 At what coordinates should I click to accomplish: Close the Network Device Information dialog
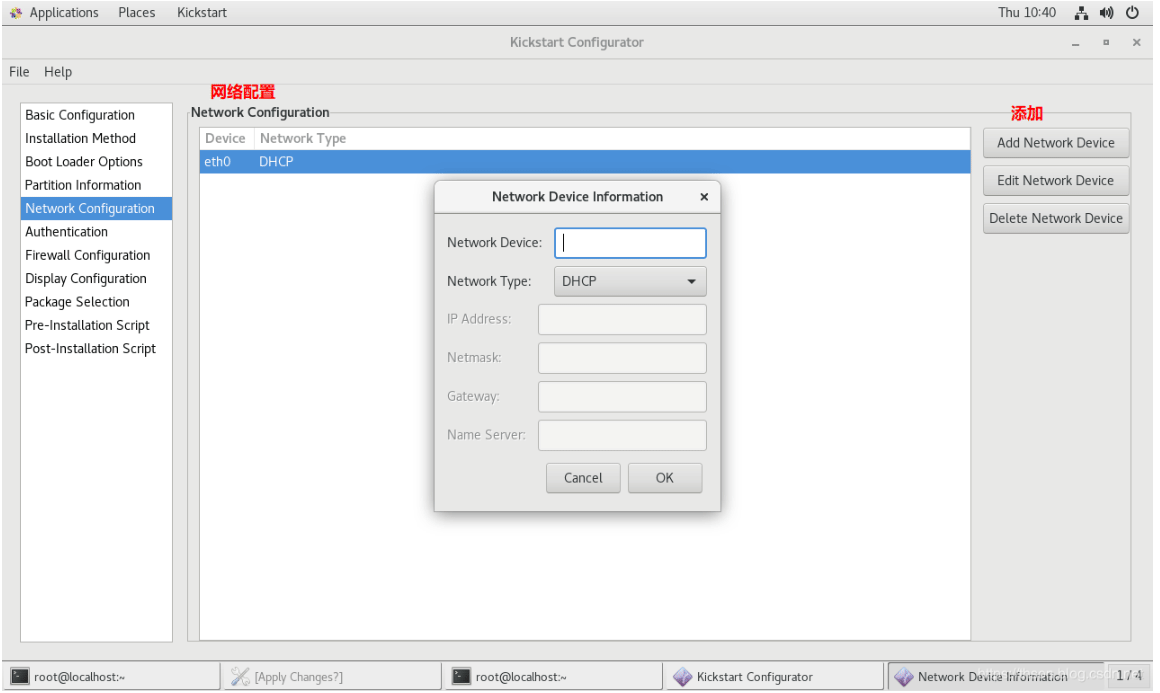point(704,197)
